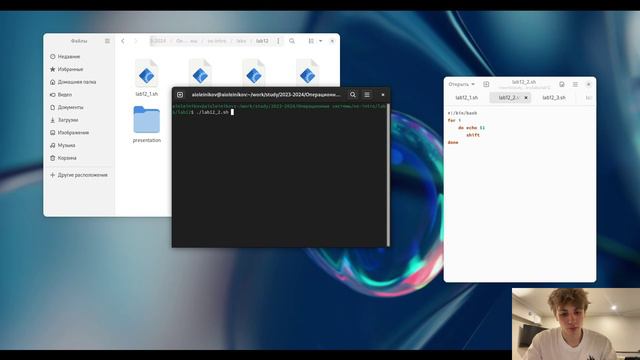Select lab12_1.sh file icon in Files
This screenshot has width=640, height=360.
click(x=147, y=73)
